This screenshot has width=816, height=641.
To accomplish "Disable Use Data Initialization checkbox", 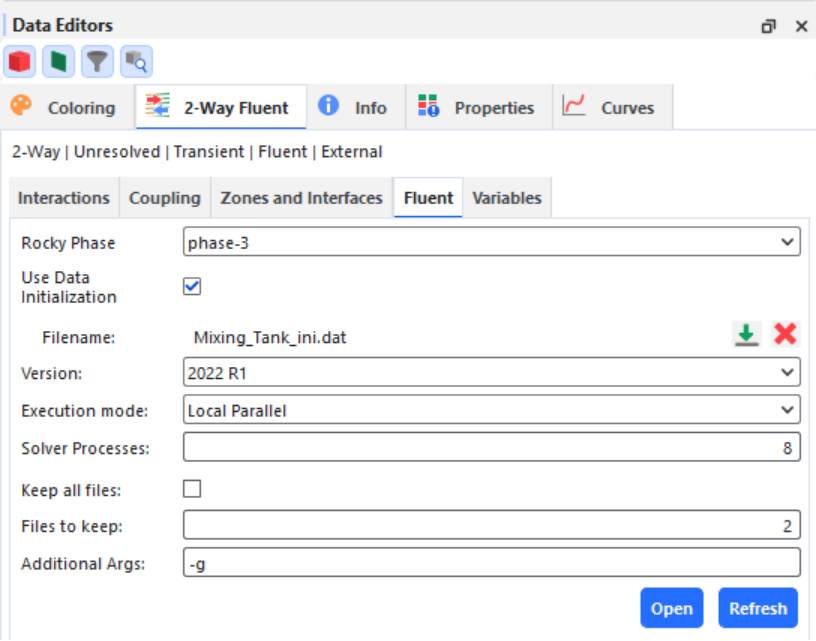I will pos(192,286).
